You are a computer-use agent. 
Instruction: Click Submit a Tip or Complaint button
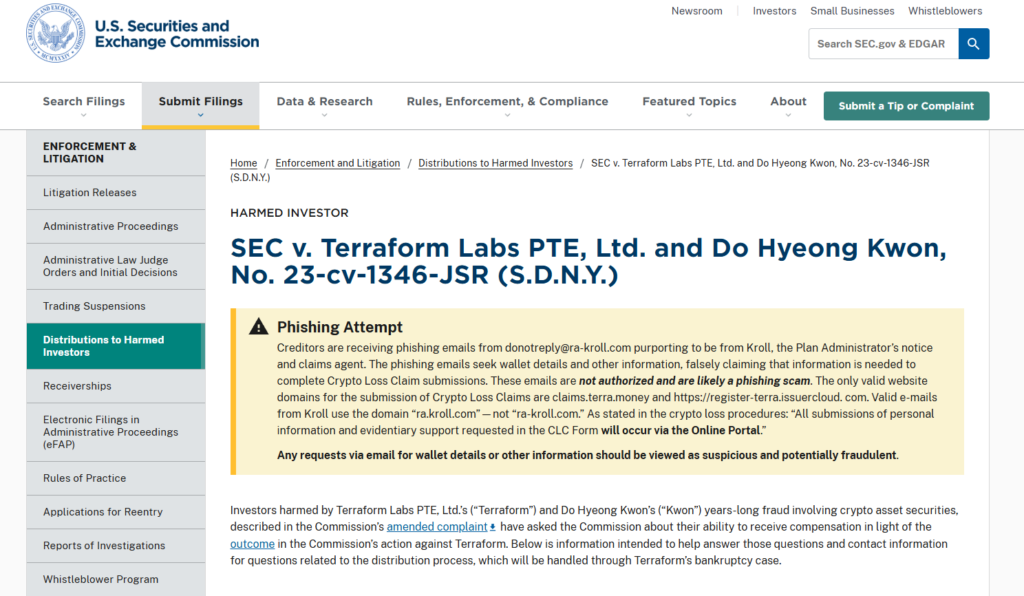[x=906, y=106]
